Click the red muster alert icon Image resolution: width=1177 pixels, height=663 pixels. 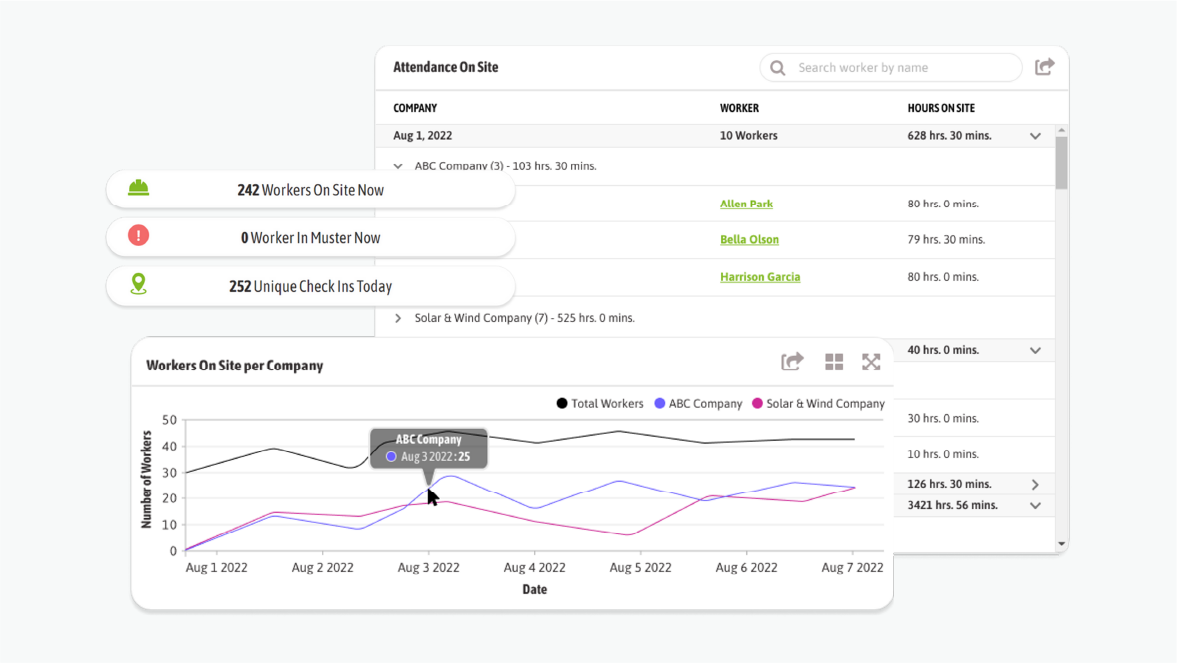tap(139, 235)
